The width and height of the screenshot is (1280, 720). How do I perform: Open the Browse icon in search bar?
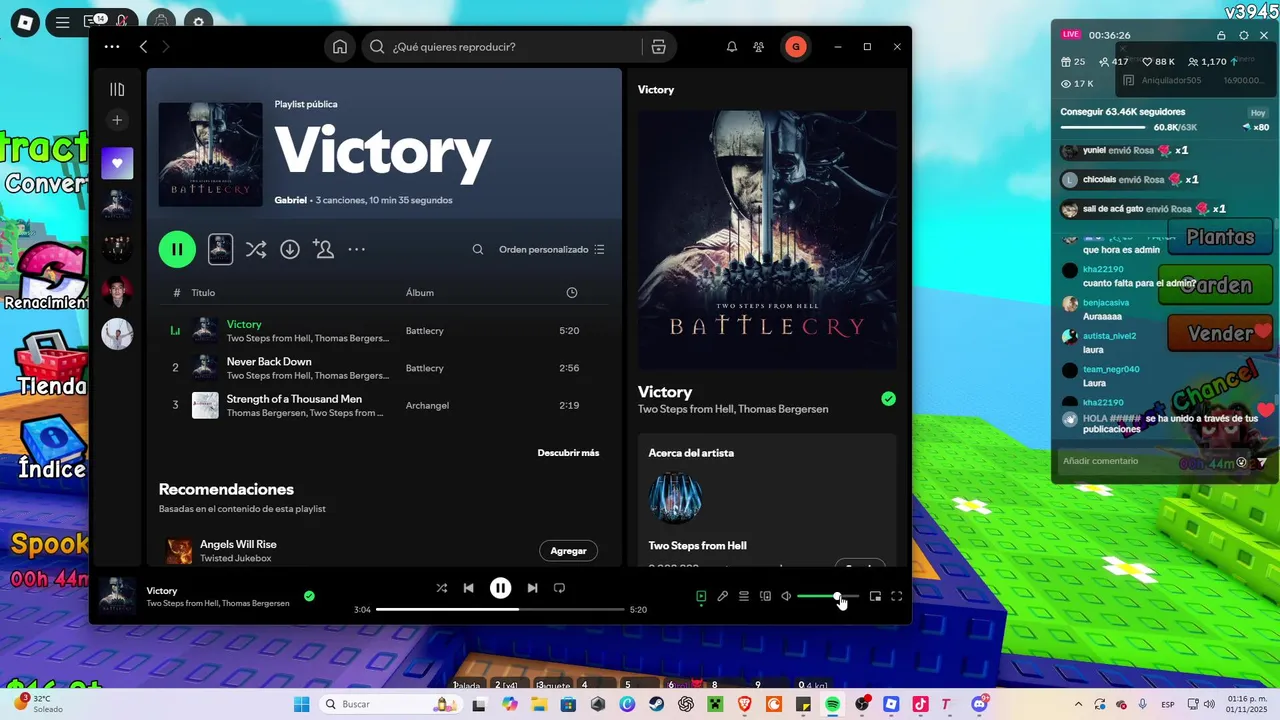[x=658, y=47]
